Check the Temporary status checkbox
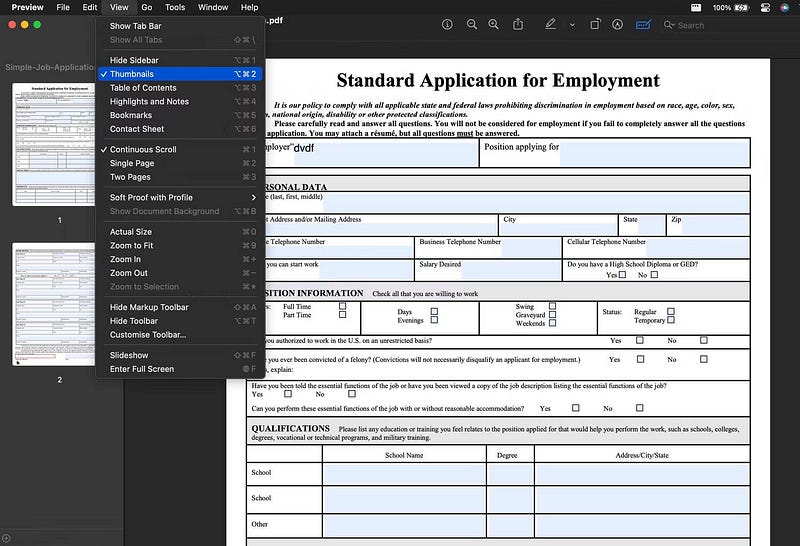 tap(671, 321)
